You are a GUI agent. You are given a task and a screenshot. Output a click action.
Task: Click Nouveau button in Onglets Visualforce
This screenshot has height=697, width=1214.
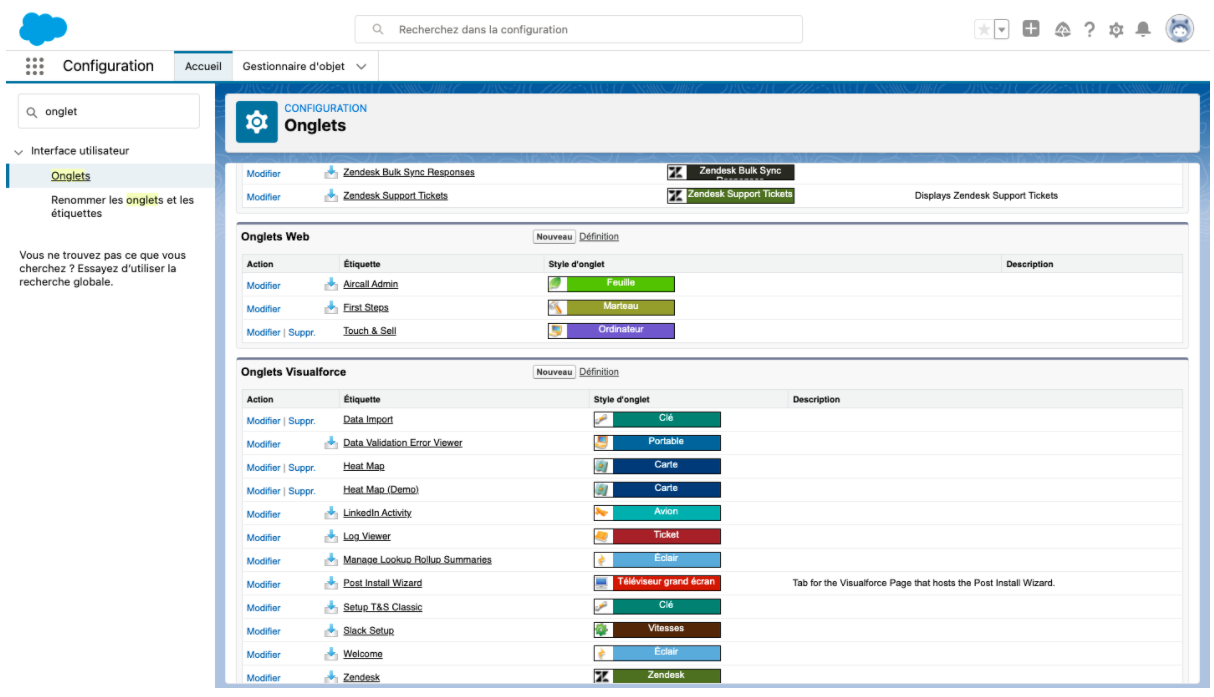554,372
